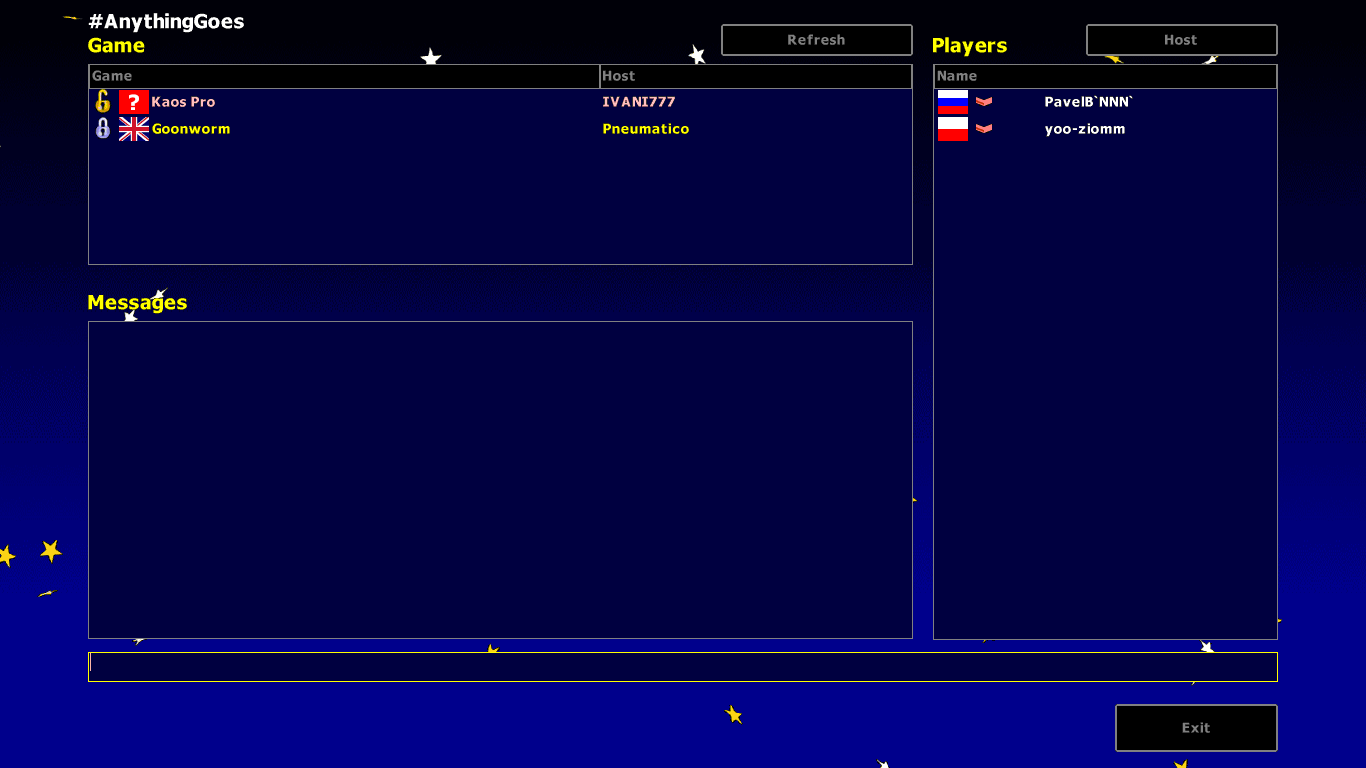Exit the lobby with the Exit button
1366x768 pixels.
click(1196, 728)
